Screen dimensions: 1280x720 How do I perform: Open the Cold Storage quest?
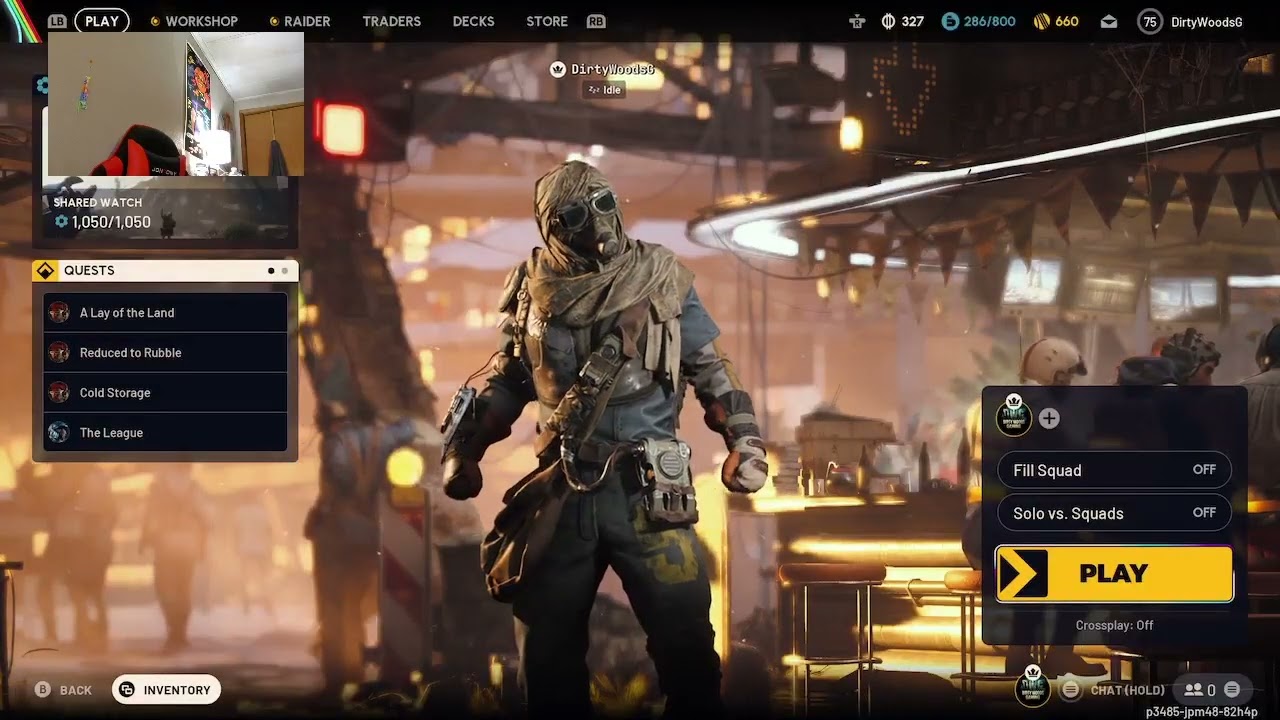[165, 392]
